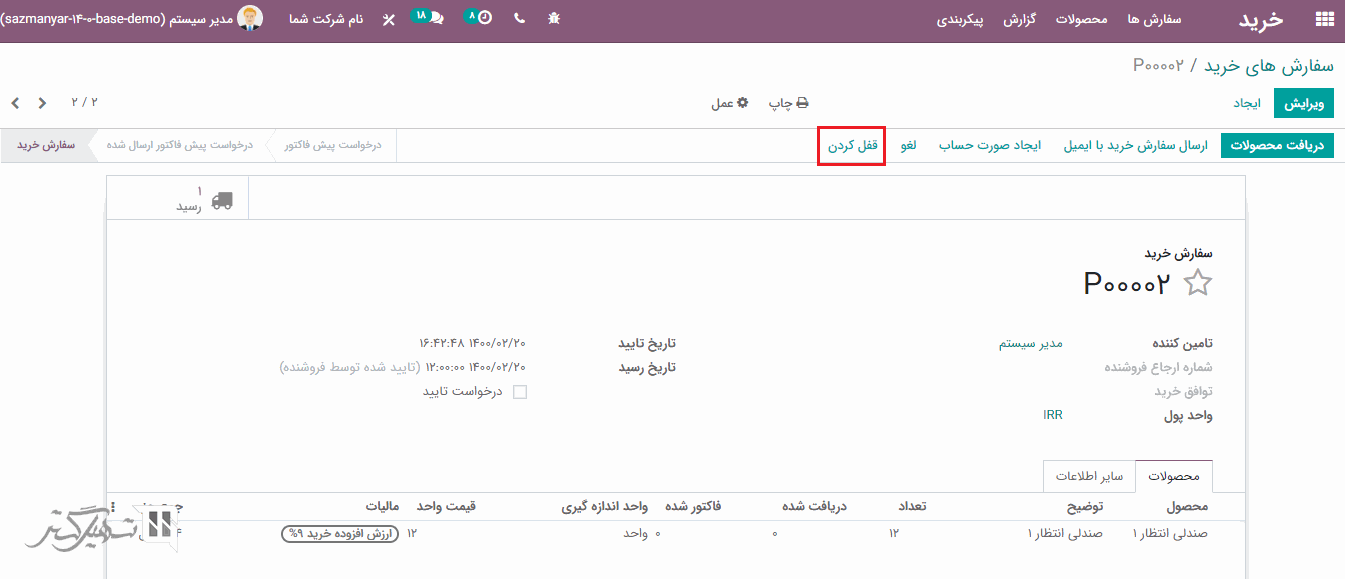Image resolution: width=1345 pixels, height=579 pixels.
Task: Open نام شرکت شما company switcher
Action: pyautogui.click(x=326, y=19)
